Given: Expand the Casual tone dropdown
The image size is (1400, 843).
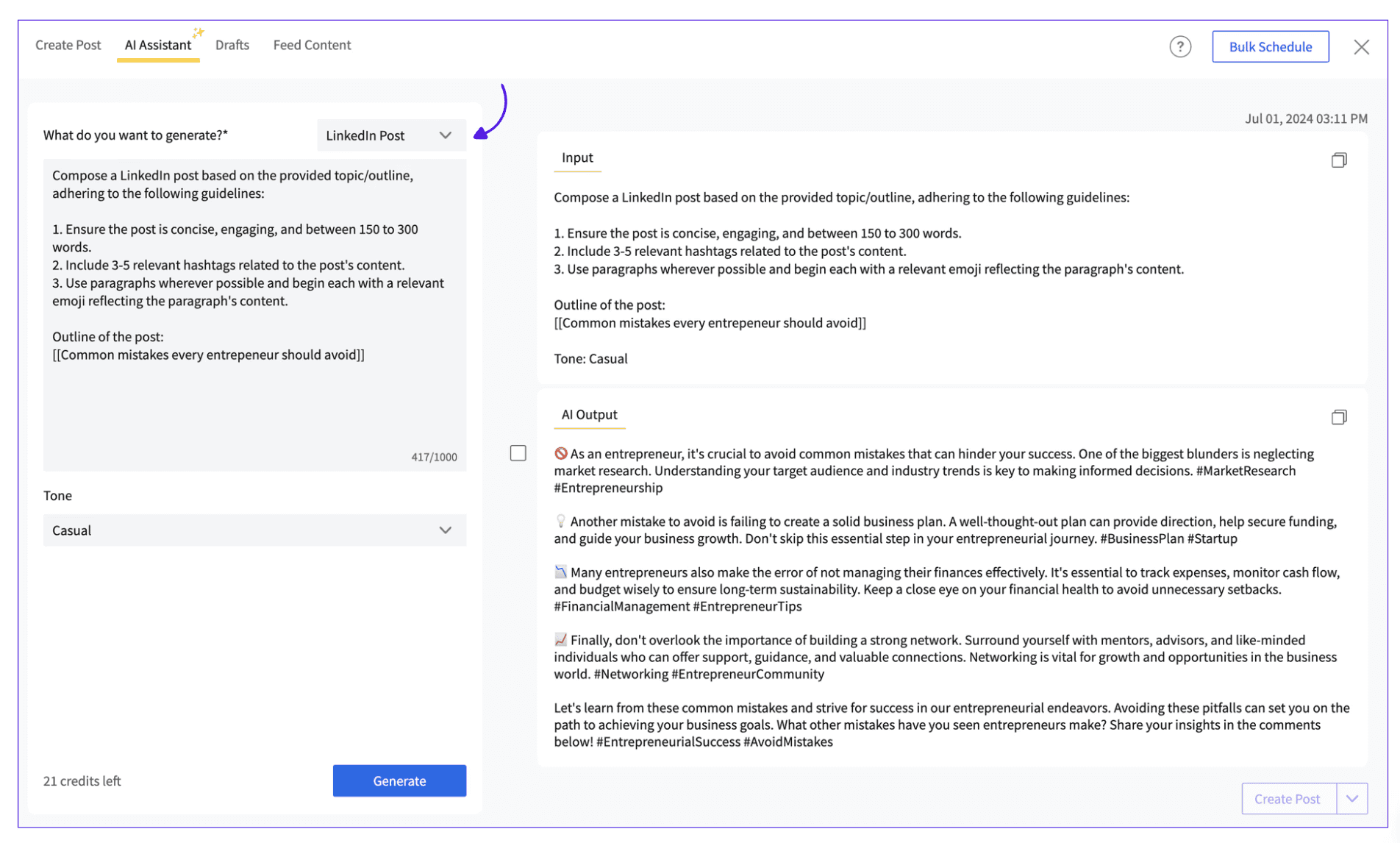Looking at the screenshot, I should (254, 530).
